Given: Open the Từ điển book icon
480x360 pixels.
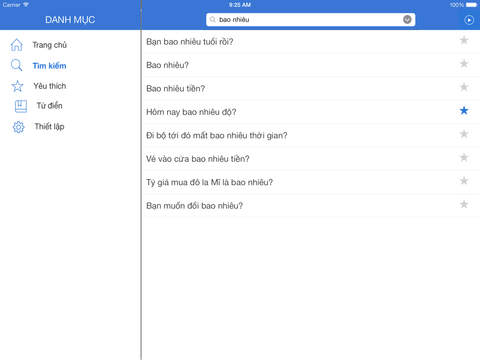Looking at the screenshot, I should point(21,106).
